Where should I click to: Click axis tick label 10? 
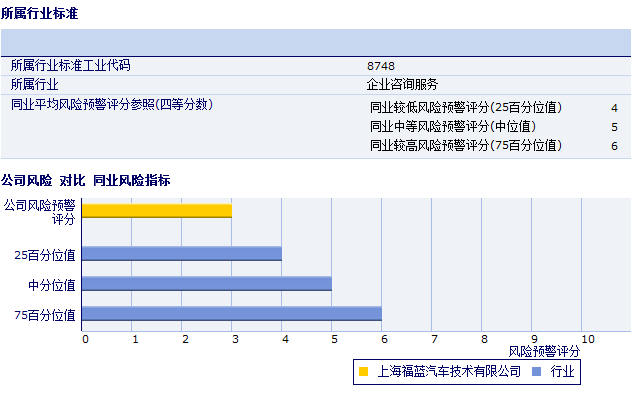(588, 339)
